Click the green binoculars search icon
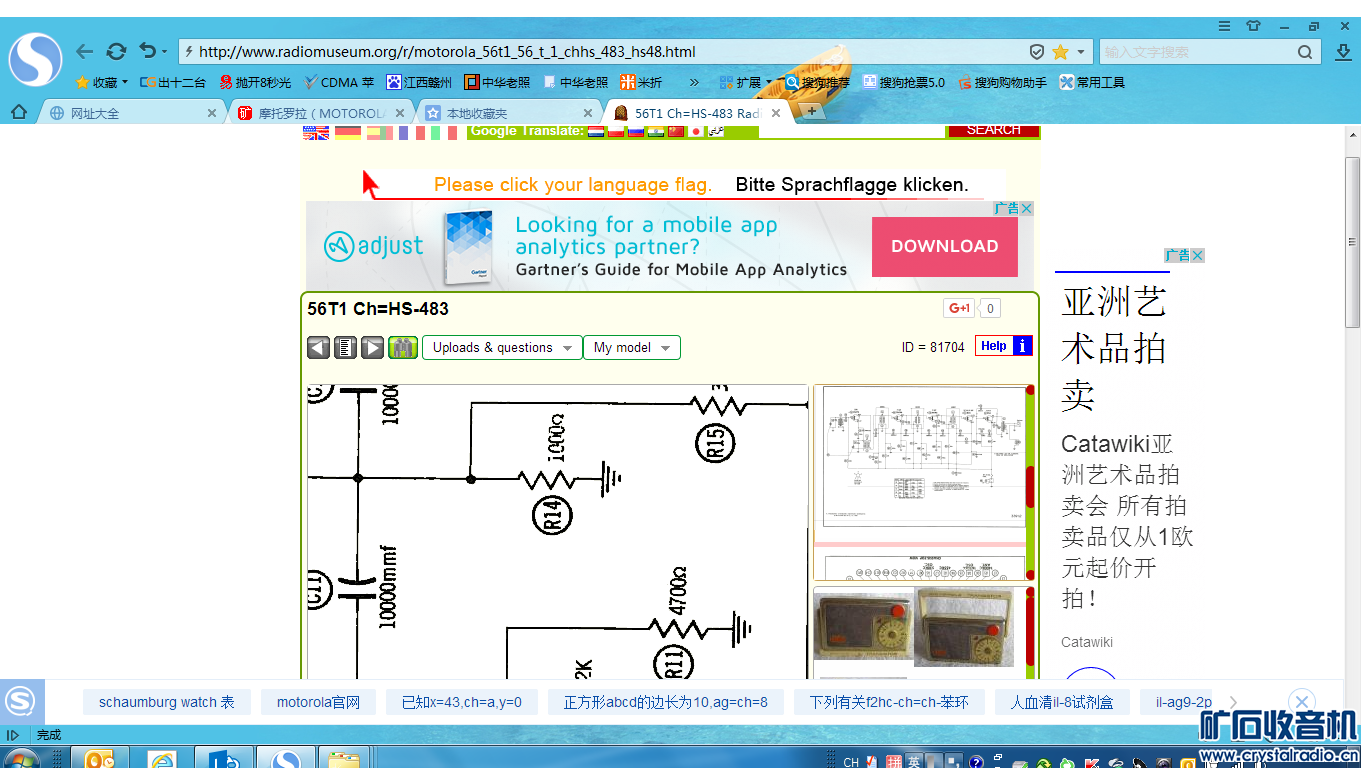 point(403,348)
